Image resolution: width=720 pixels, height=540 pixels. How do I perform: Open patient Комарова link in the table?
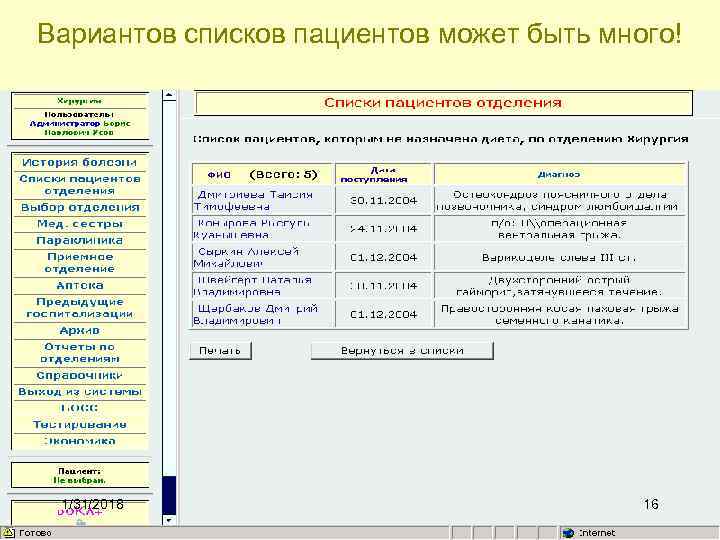point(252,229)
